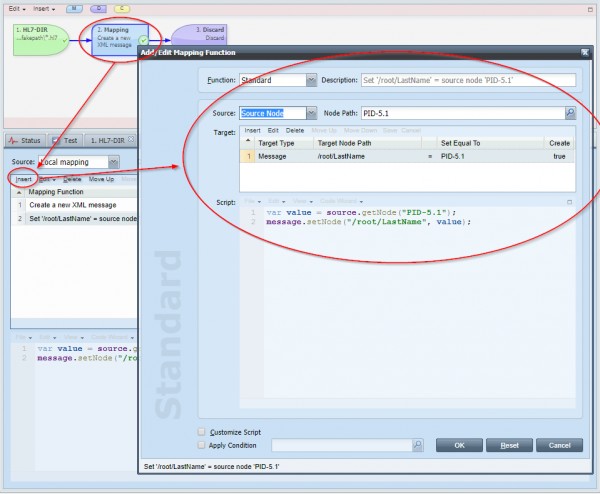Click script line 1 getNode code
This screenshot has height=494, width=600.
361,212
